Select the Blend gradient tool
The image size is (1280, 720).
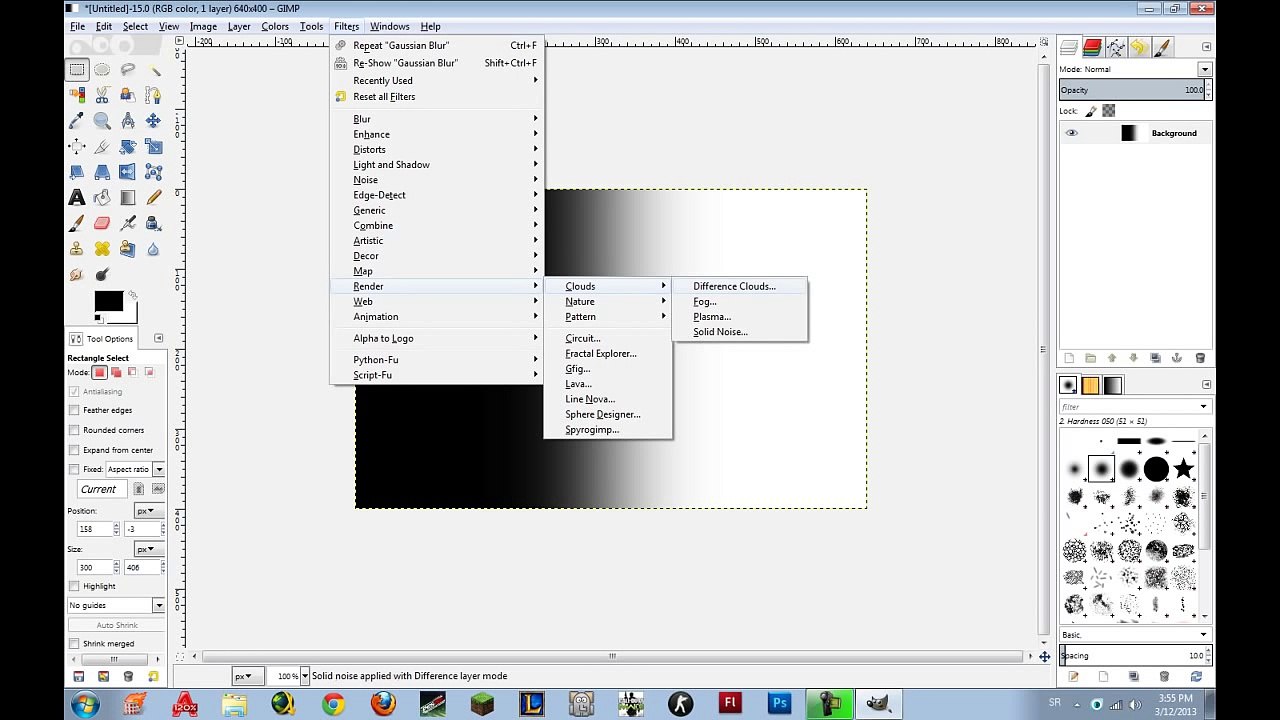(128, 198)
